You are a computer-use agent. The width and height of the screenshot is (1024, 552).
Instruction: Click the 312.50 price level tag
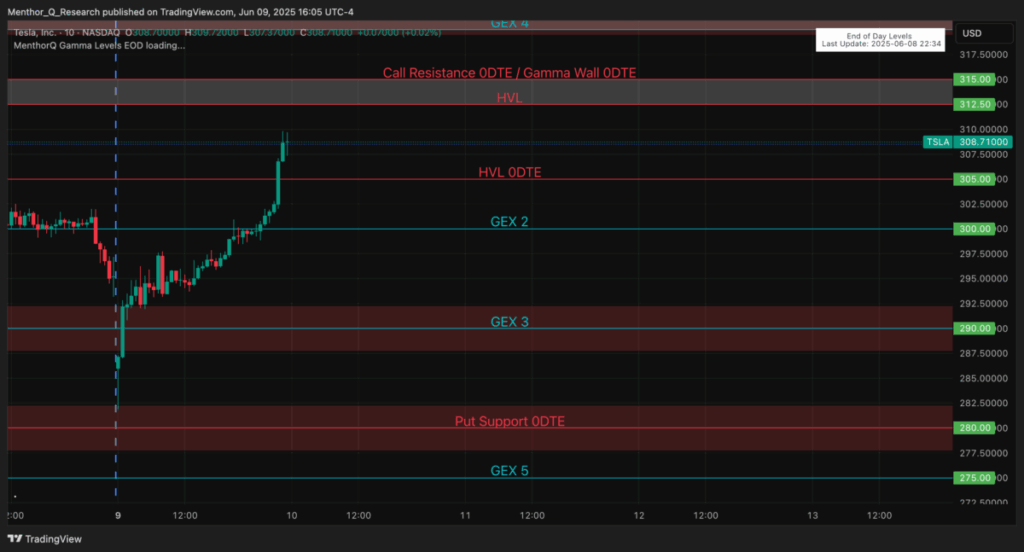tap(974, 105)
